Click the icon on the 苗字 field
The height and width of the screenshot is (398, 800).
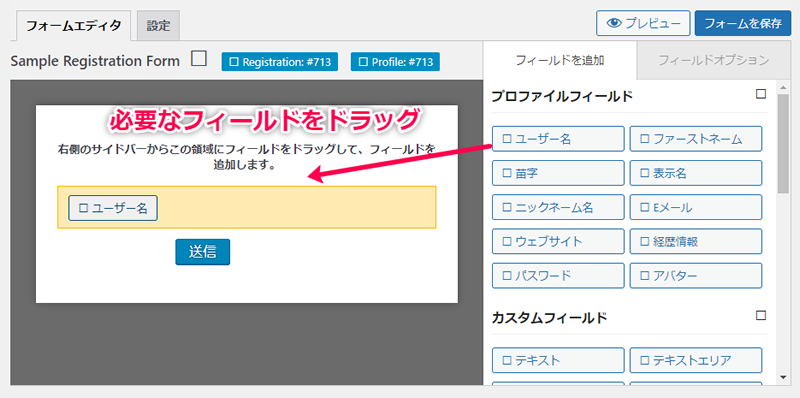[x=507, y=173]
